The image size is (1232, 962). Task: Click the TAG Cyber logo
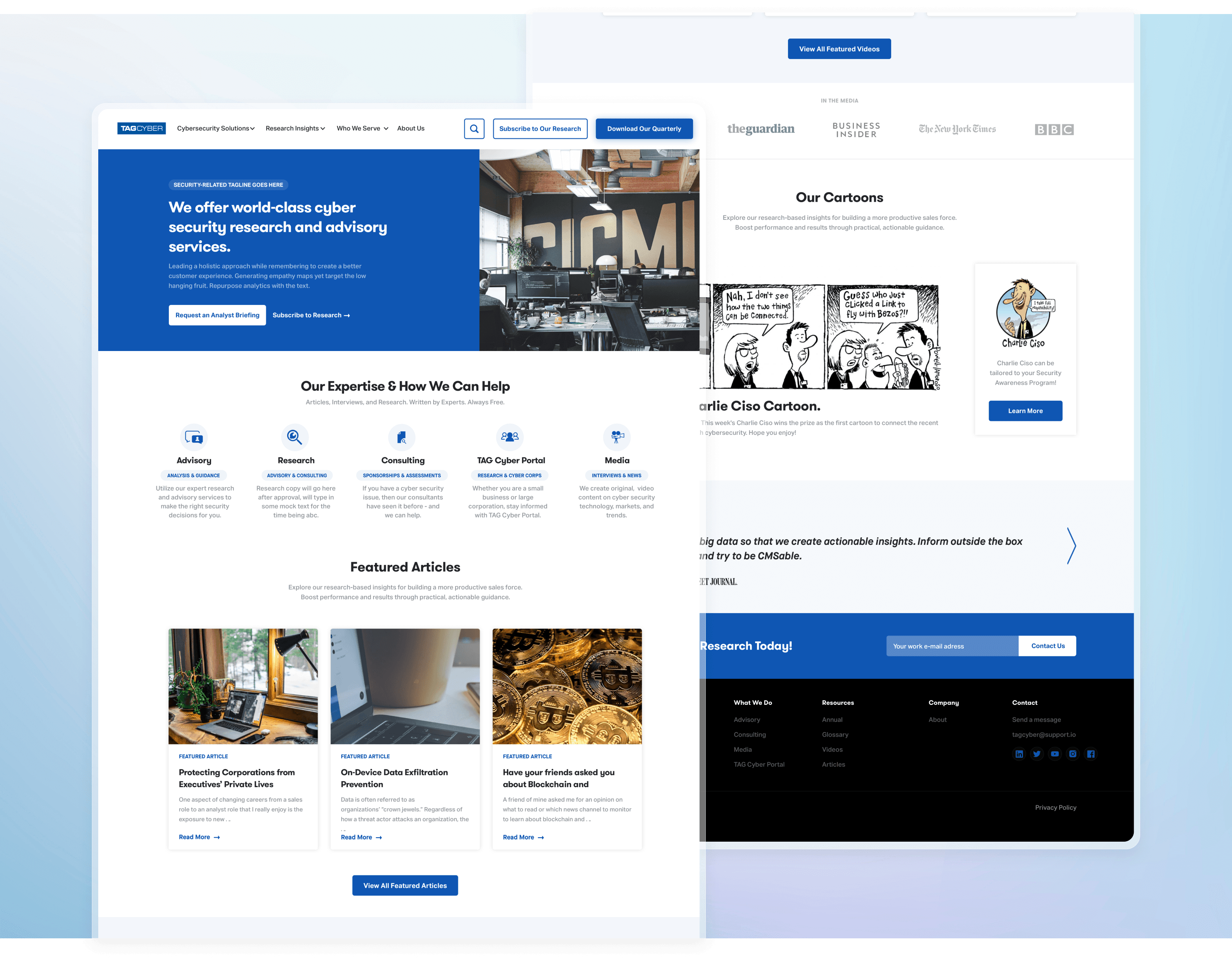142,129
